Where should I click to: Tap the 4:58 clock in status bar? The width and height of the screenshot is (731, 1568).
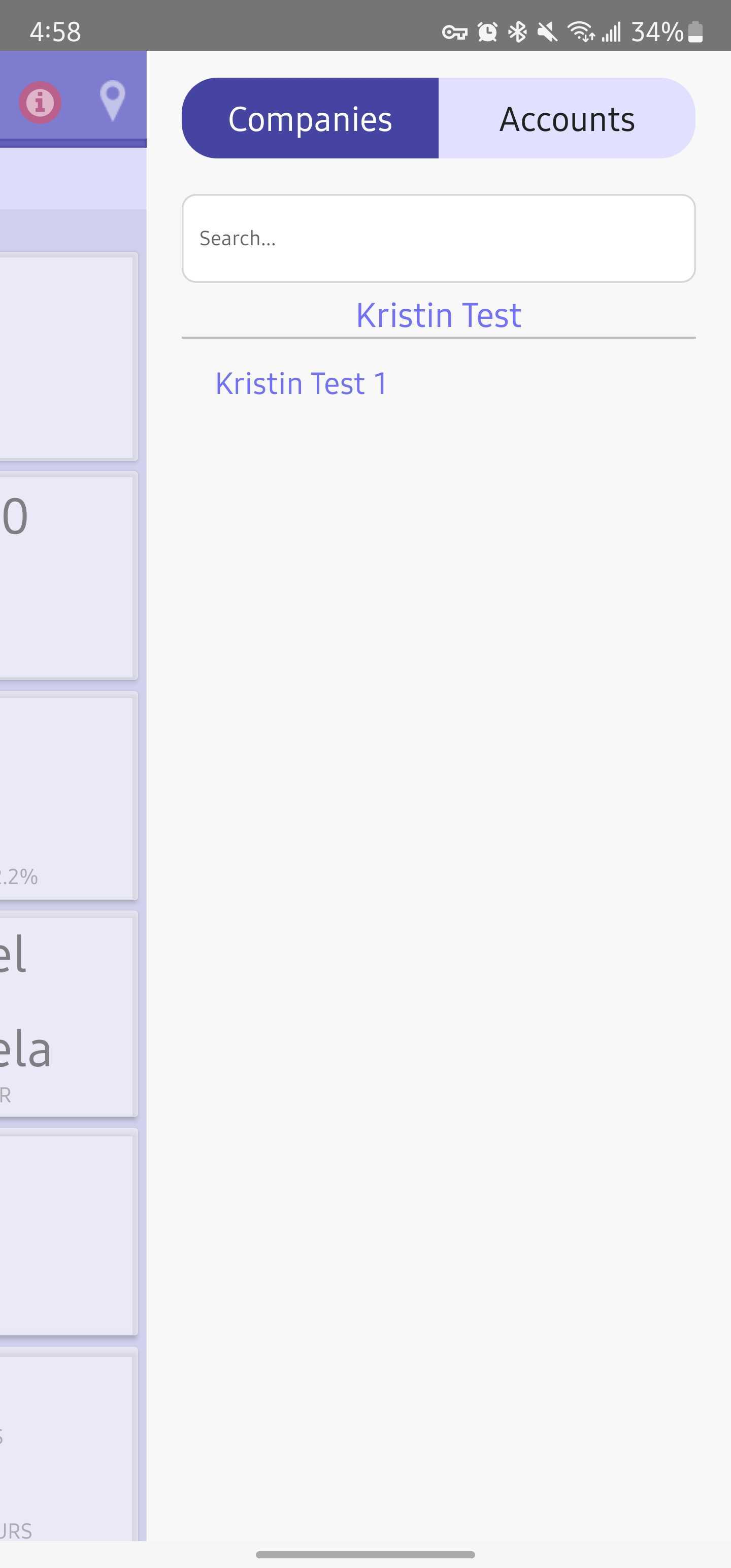point(55,31)
